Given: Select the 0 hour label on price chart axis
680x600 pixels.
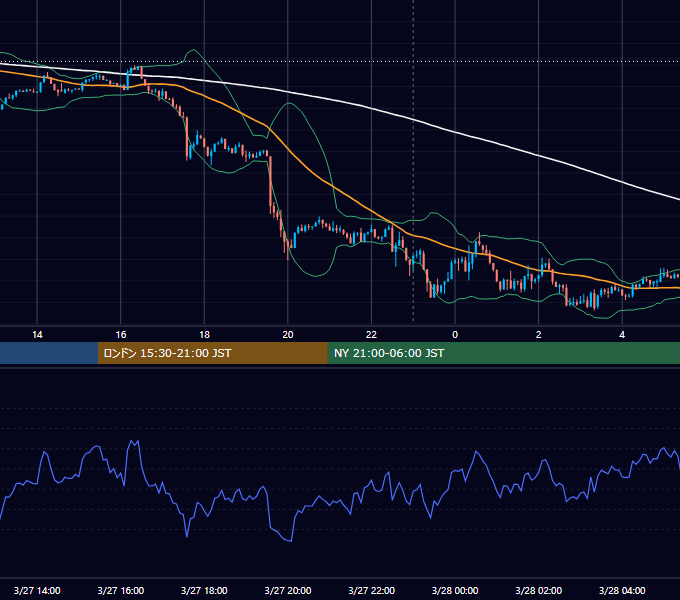Looking at the screenshot, I should click(455, 335).
